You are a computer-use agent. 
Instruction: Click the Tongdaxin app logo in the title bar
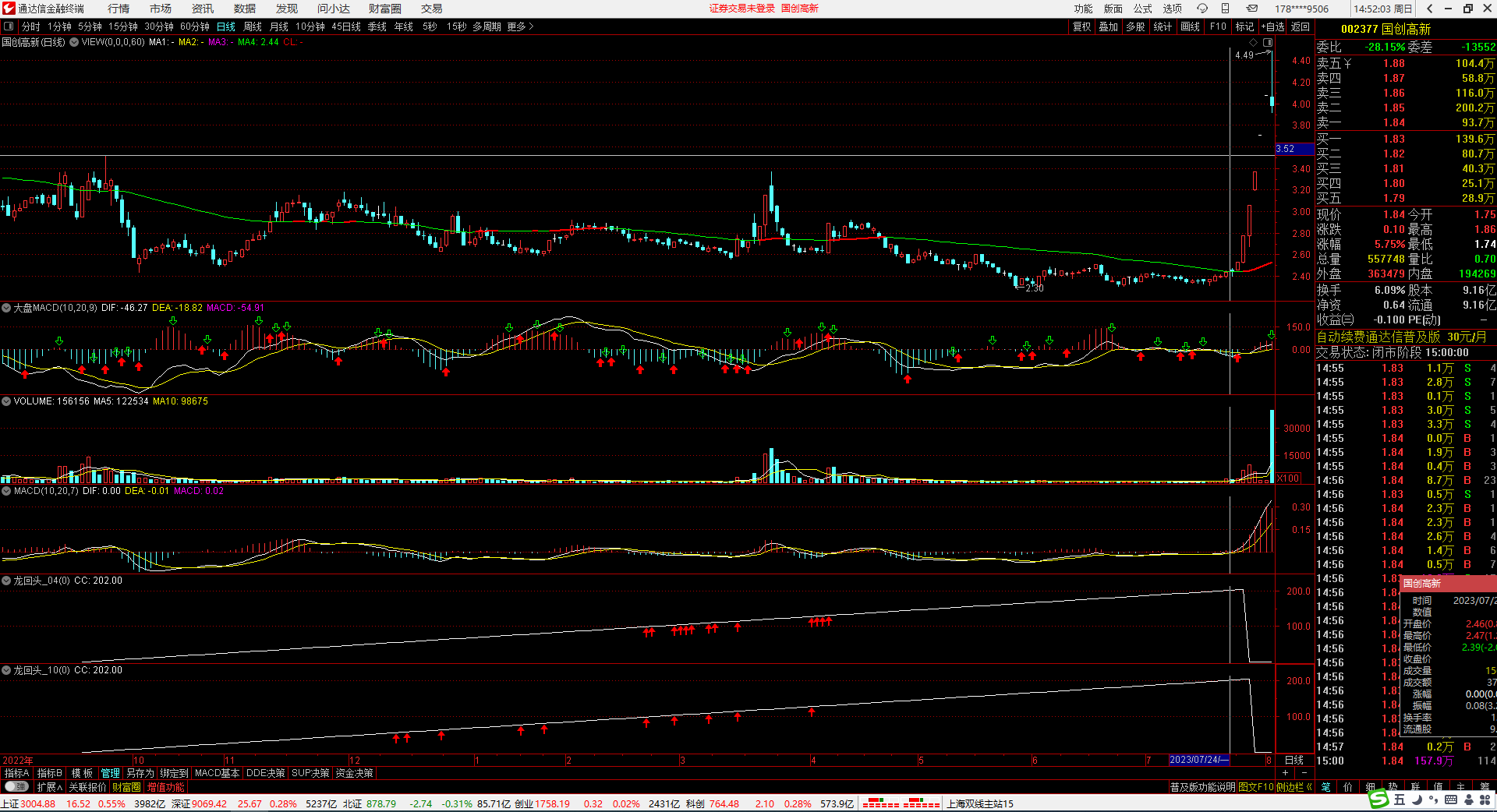pos(9,9)
